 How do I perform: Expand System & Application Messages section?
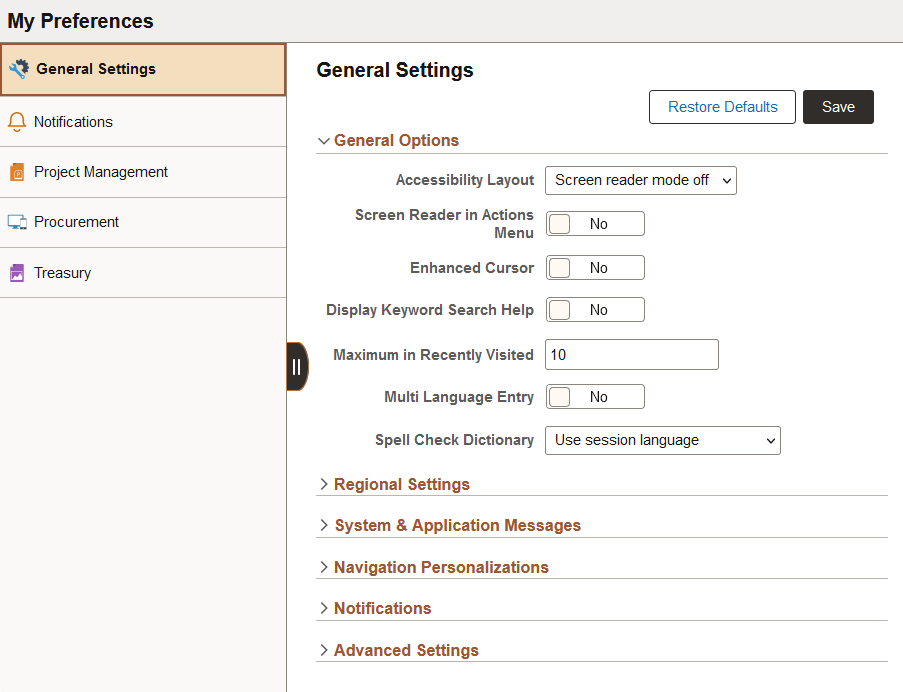[456, 525]
